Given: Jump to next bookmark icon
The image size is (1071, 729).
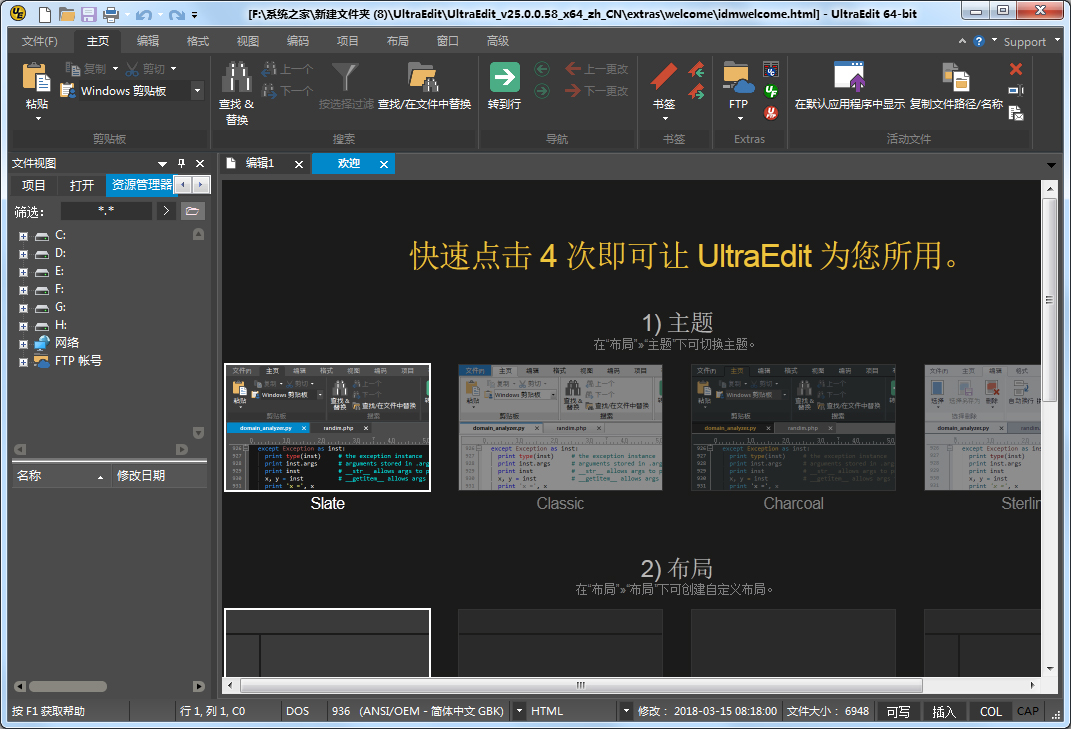Looking at the screenshot, I should pyautogui.click(x=697, y=91).
